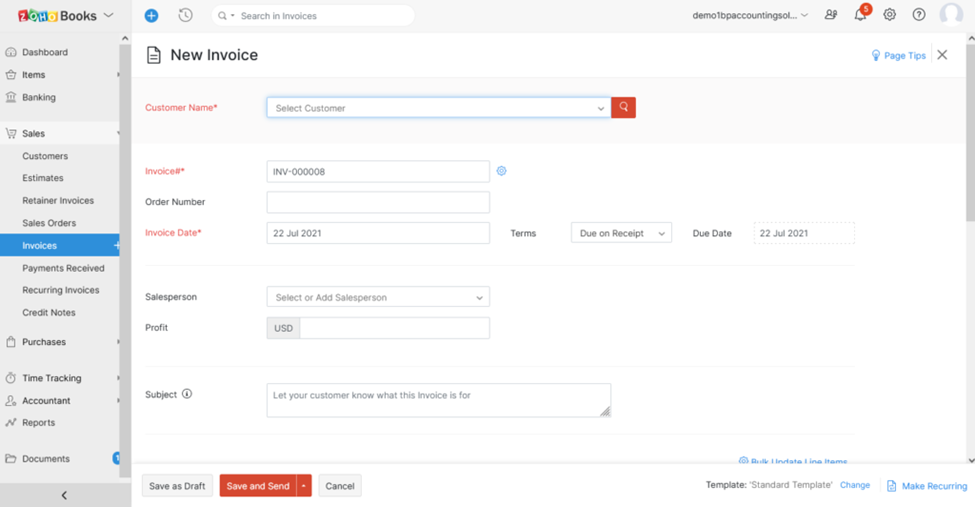The height and width of the screenshot is (507, 975).
Task: Click the Invoice Date field
Action: 378,233
